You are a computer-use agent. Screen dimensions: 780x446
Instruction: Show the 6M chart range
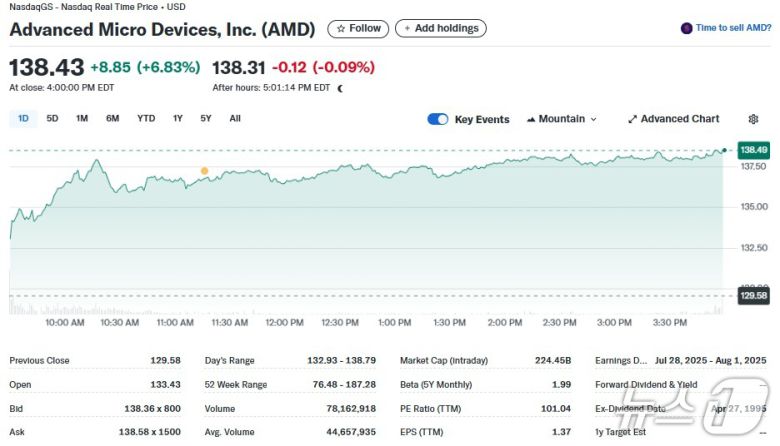pos(113,119)
